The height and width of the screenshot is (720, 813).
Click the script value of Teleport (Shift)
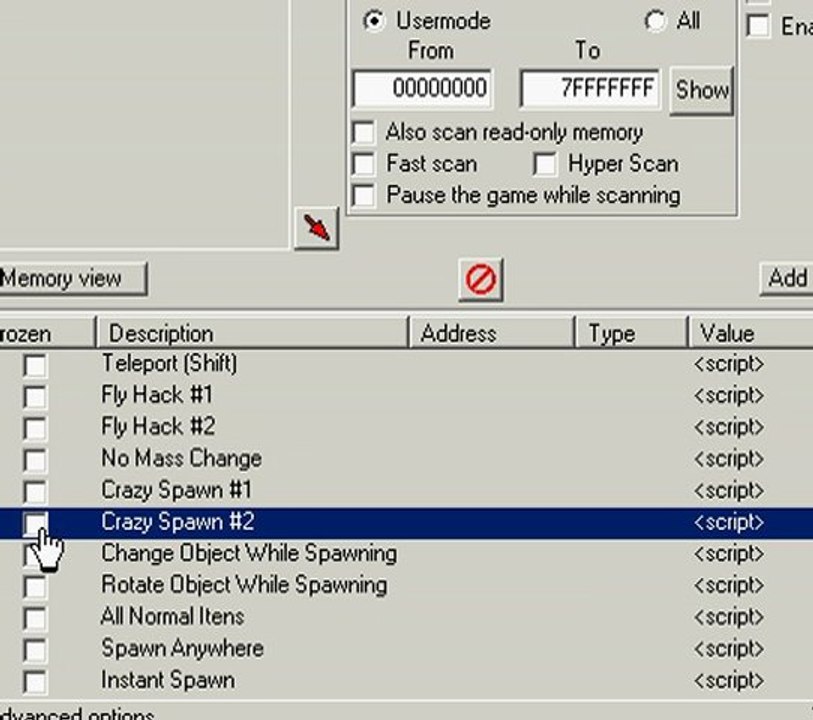[x=728, y=364]
